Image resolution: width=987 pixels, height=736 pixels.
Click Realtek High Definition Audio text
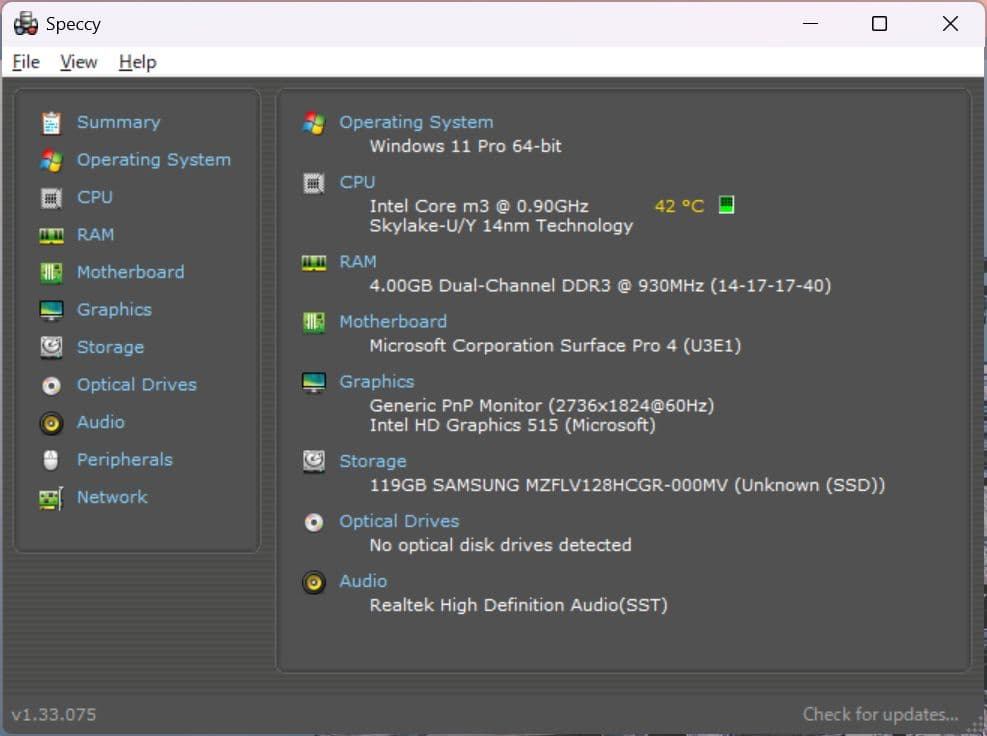point(518,605)
